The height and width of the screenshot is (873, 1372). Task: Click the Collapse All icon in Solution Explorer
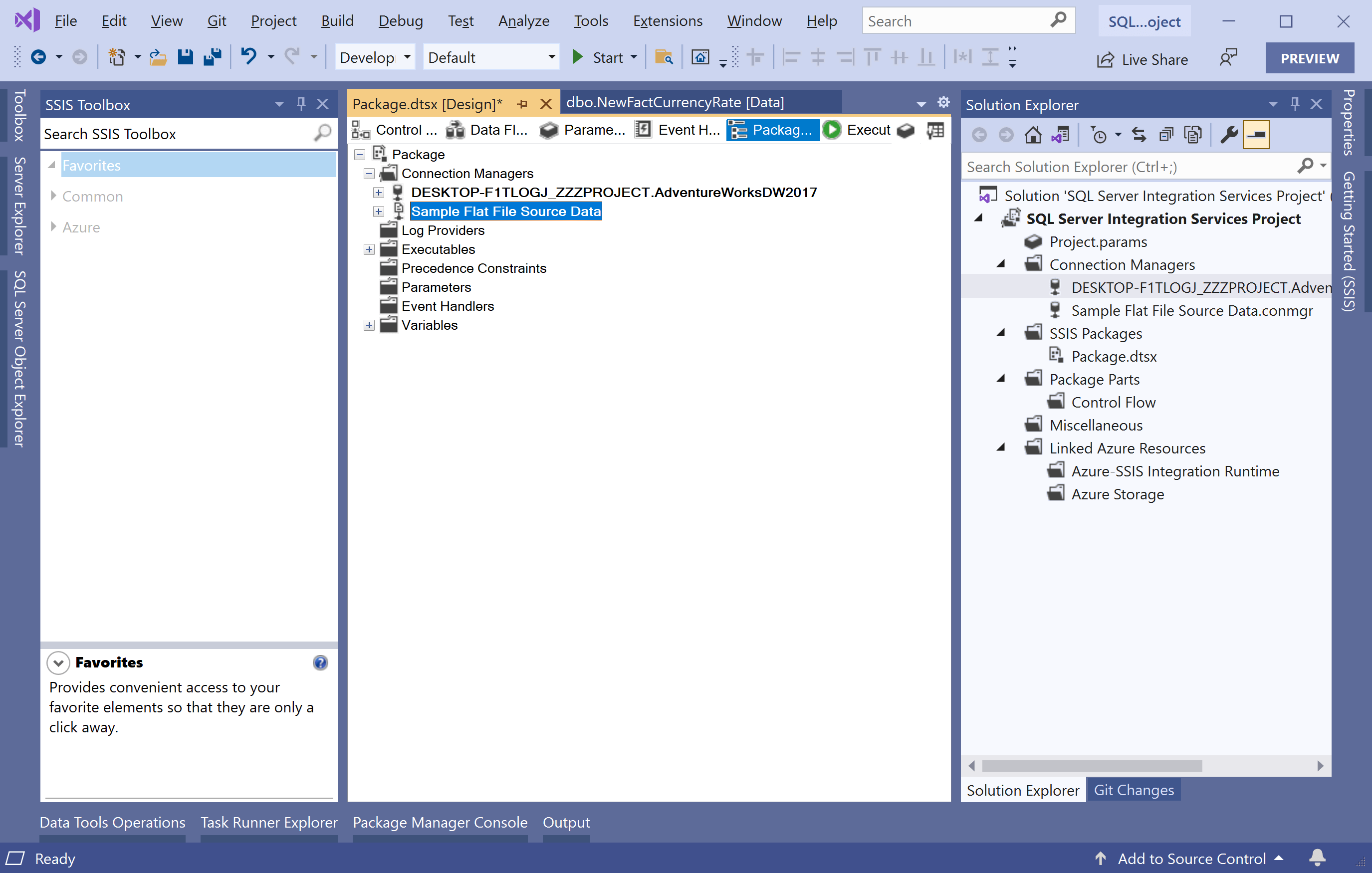coord(1166,135)
